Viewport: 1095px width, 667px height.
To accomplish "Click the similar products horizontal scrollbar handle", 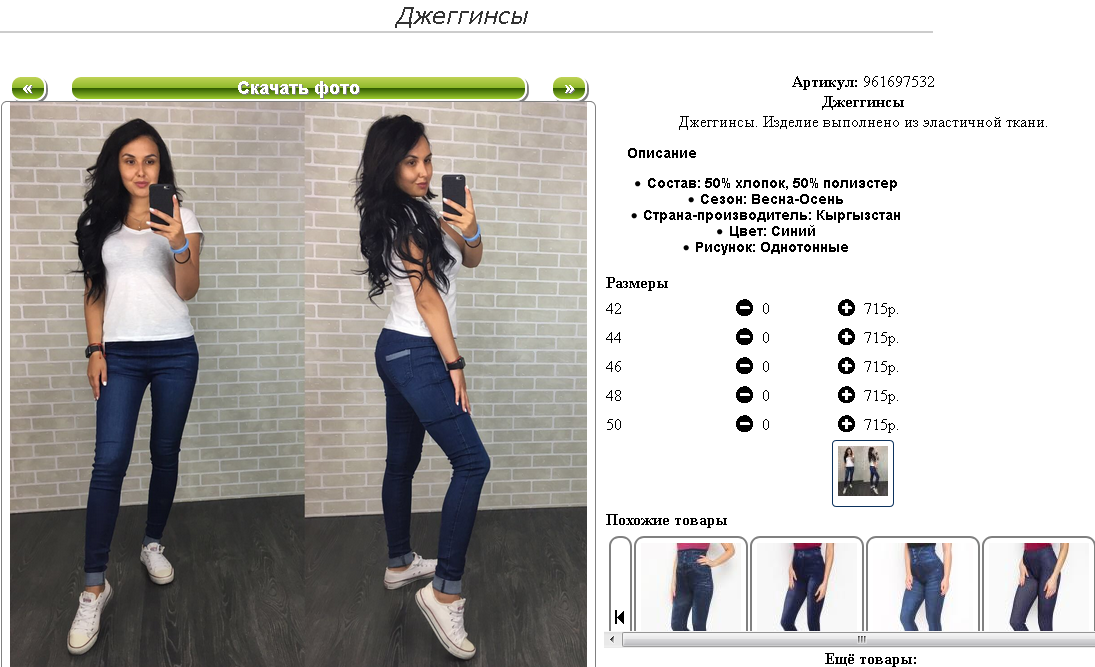I will click(861, 639).
